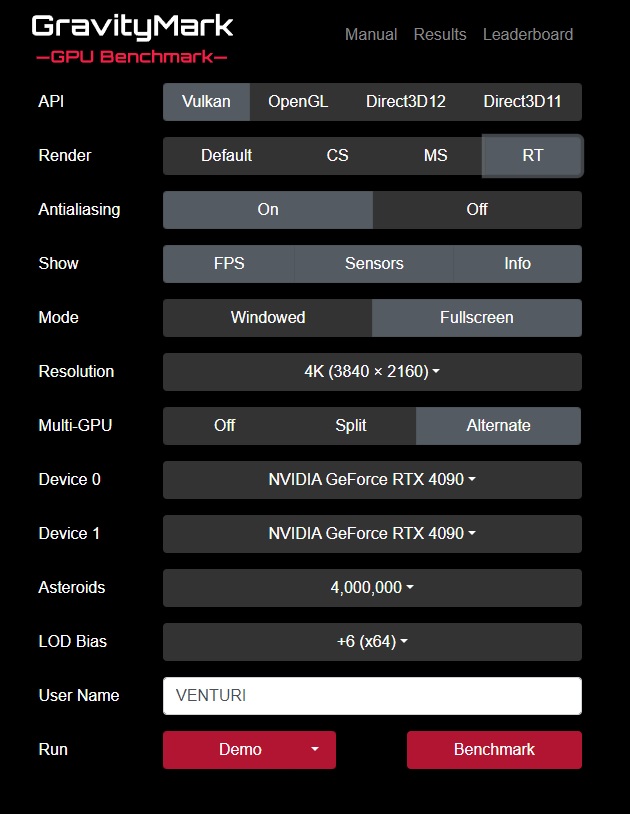Open the Resolution dropdown
630x814 pixels.
pos(372,371)
